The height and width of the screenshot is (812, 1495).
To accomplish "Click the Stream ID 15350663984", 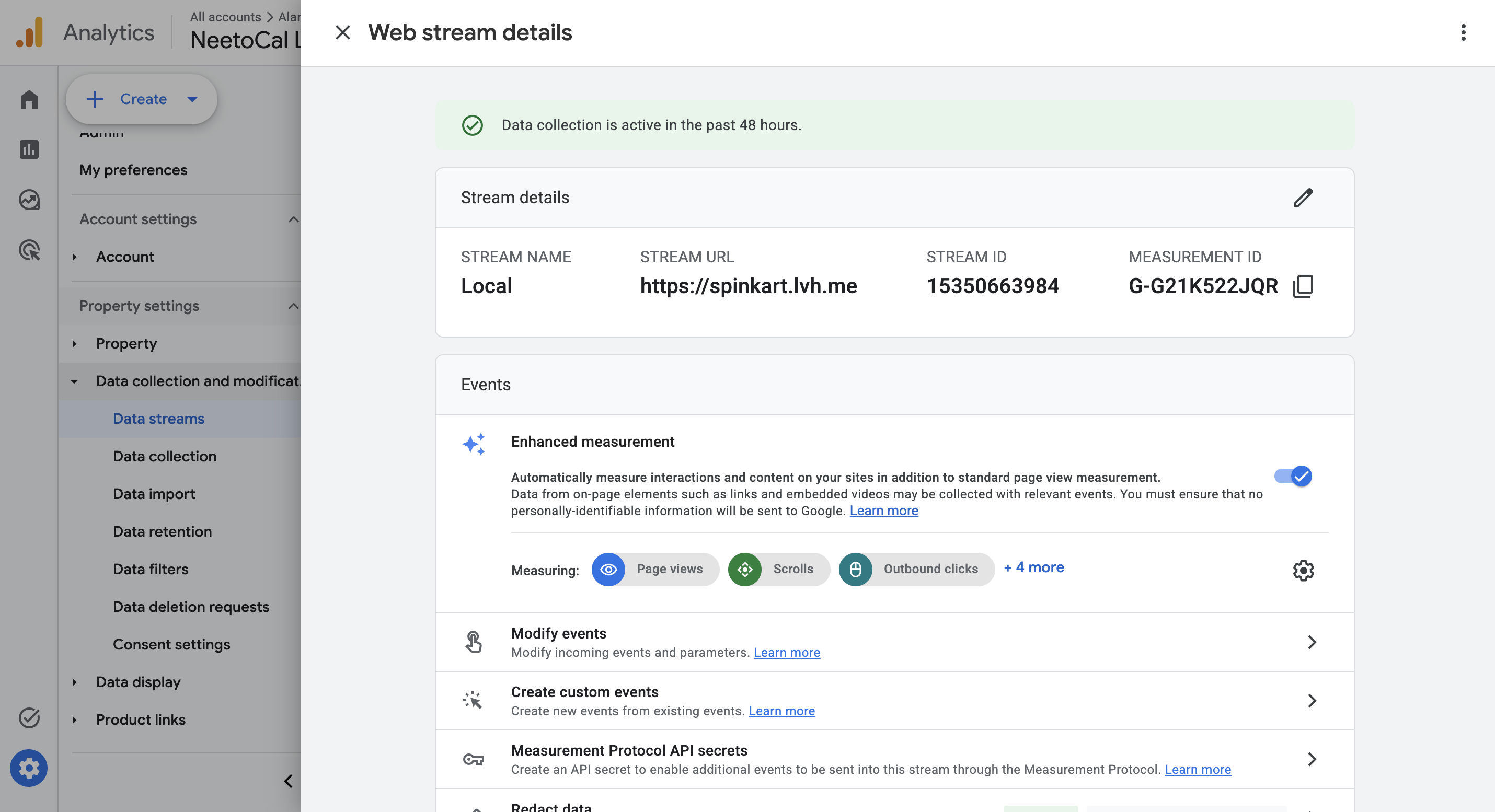I will tap(993, 286).
